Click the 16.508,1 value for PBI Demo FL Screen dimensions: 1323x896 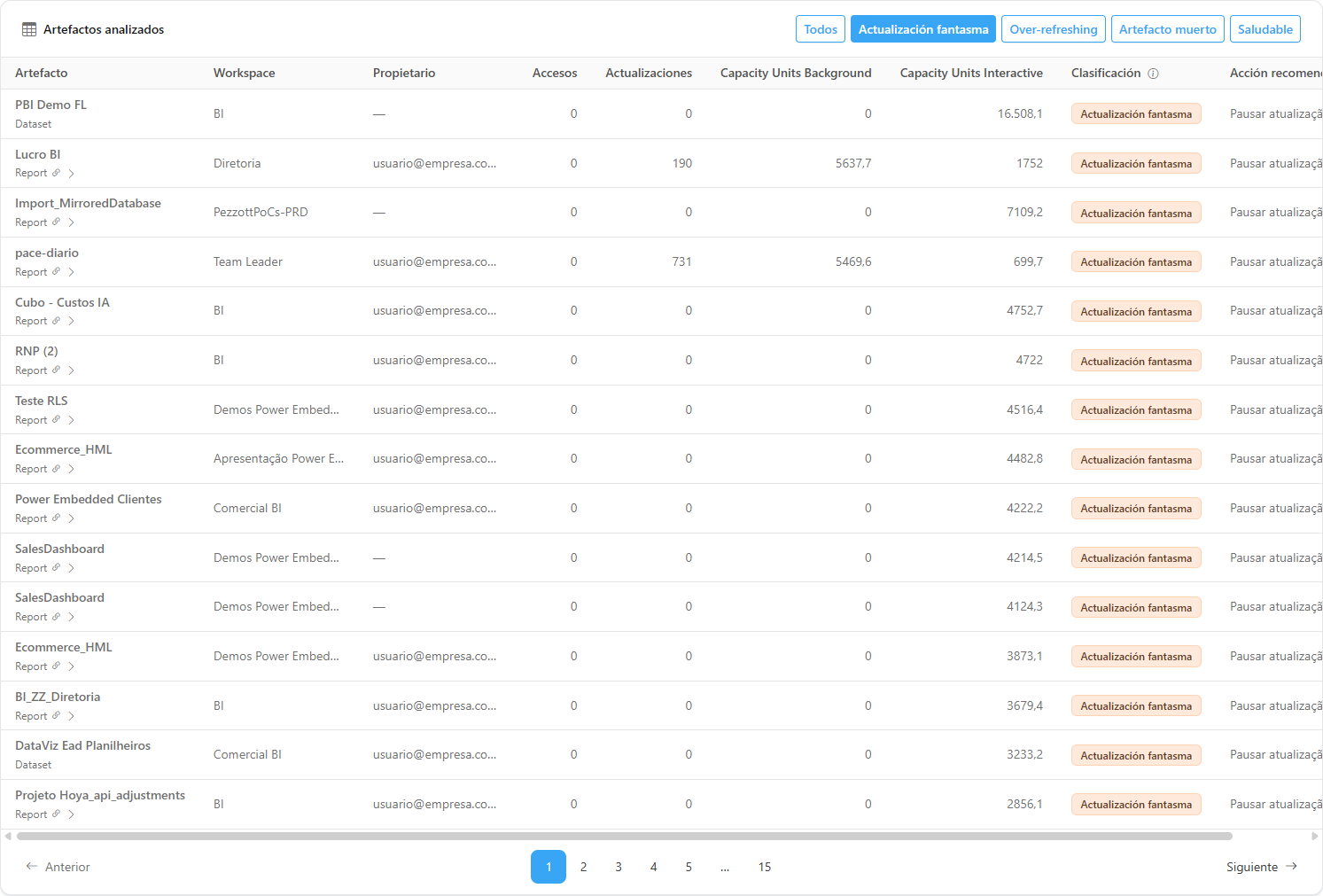pos(1020,114)
